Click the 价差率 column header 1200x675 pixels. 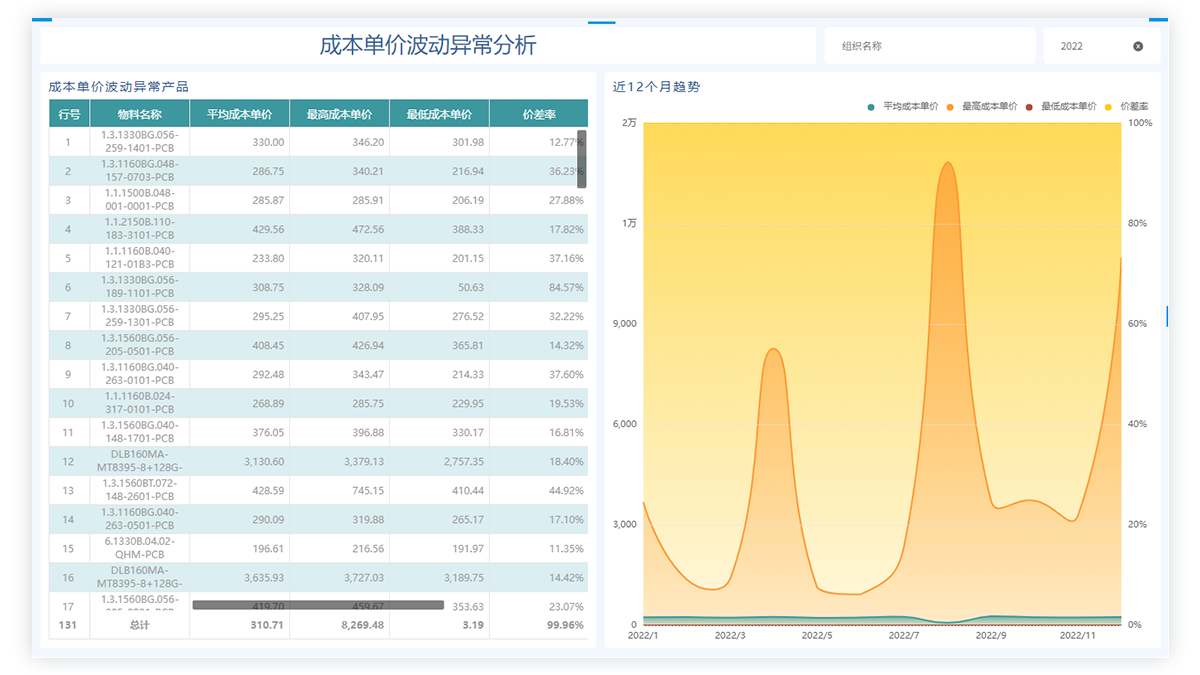coord(539,114)
